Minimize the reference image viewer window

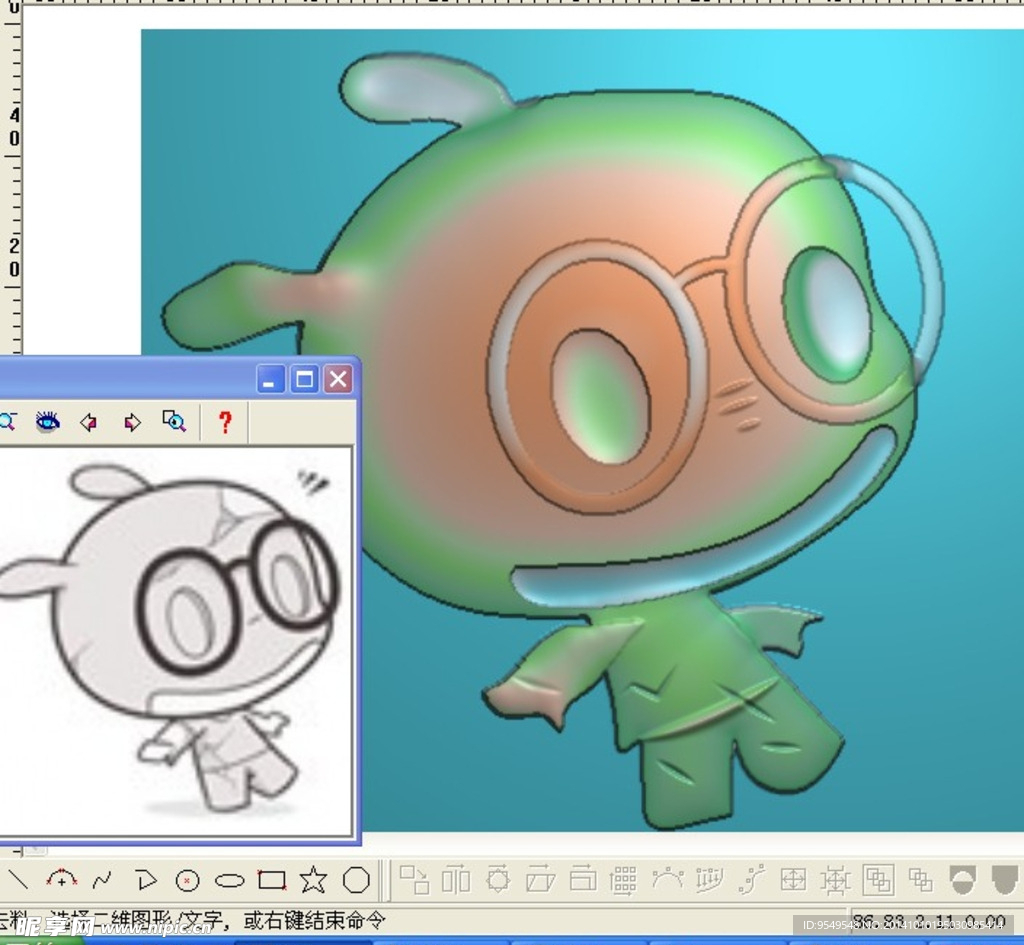271,379
